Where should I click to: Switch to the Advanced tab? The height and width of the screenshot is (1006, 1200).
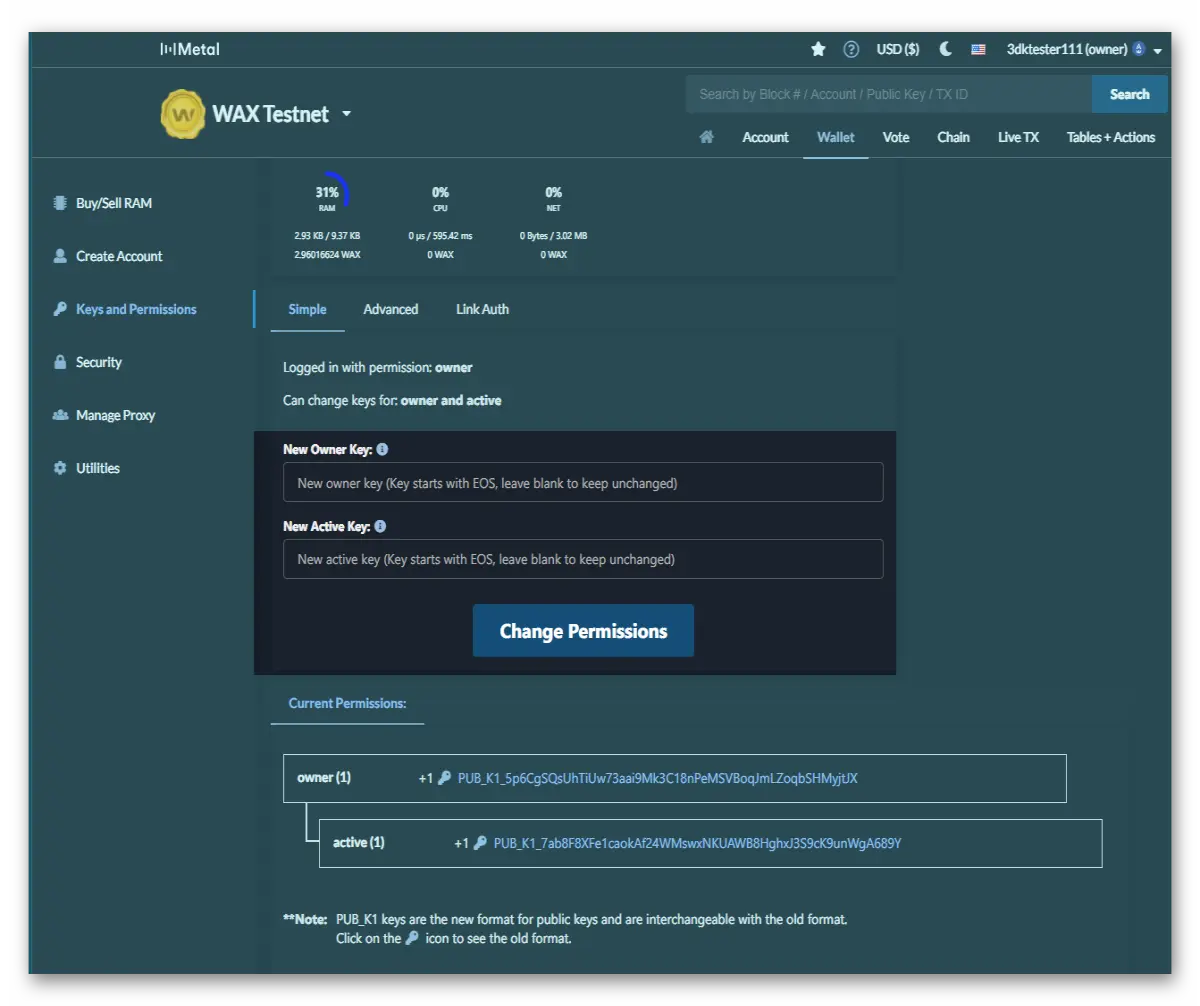(x=391, y=309)
